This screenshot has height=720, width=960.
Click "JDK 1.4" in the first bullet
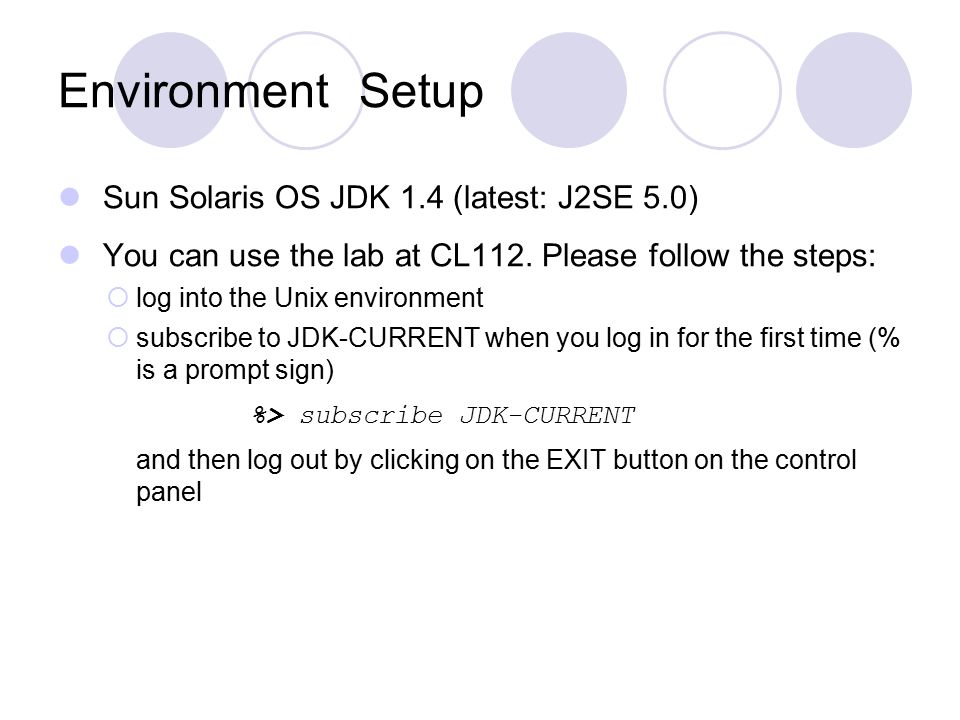point(386,198)
